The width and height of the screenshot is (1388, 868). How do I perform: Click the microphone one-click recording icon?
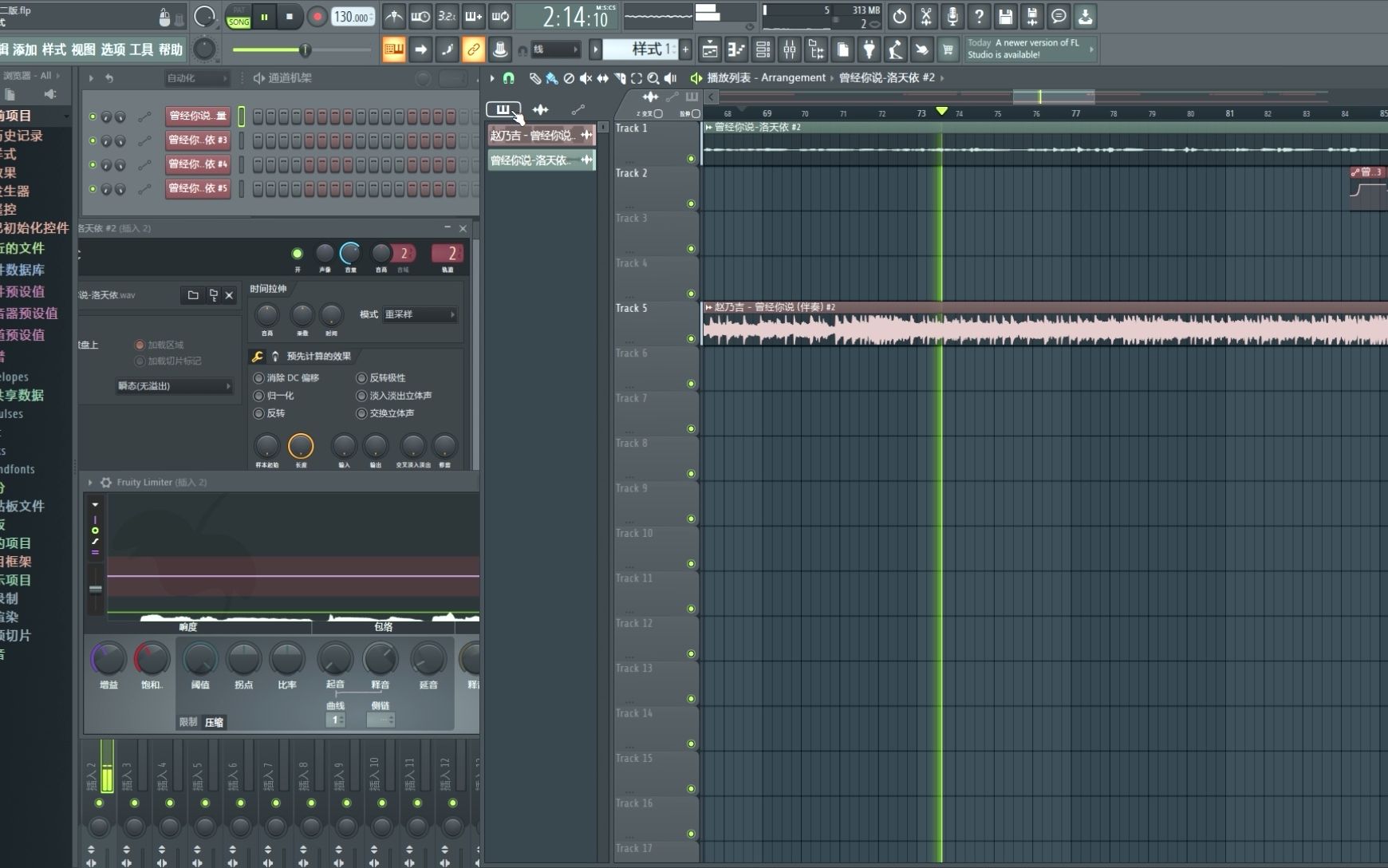tap(952, 16)
